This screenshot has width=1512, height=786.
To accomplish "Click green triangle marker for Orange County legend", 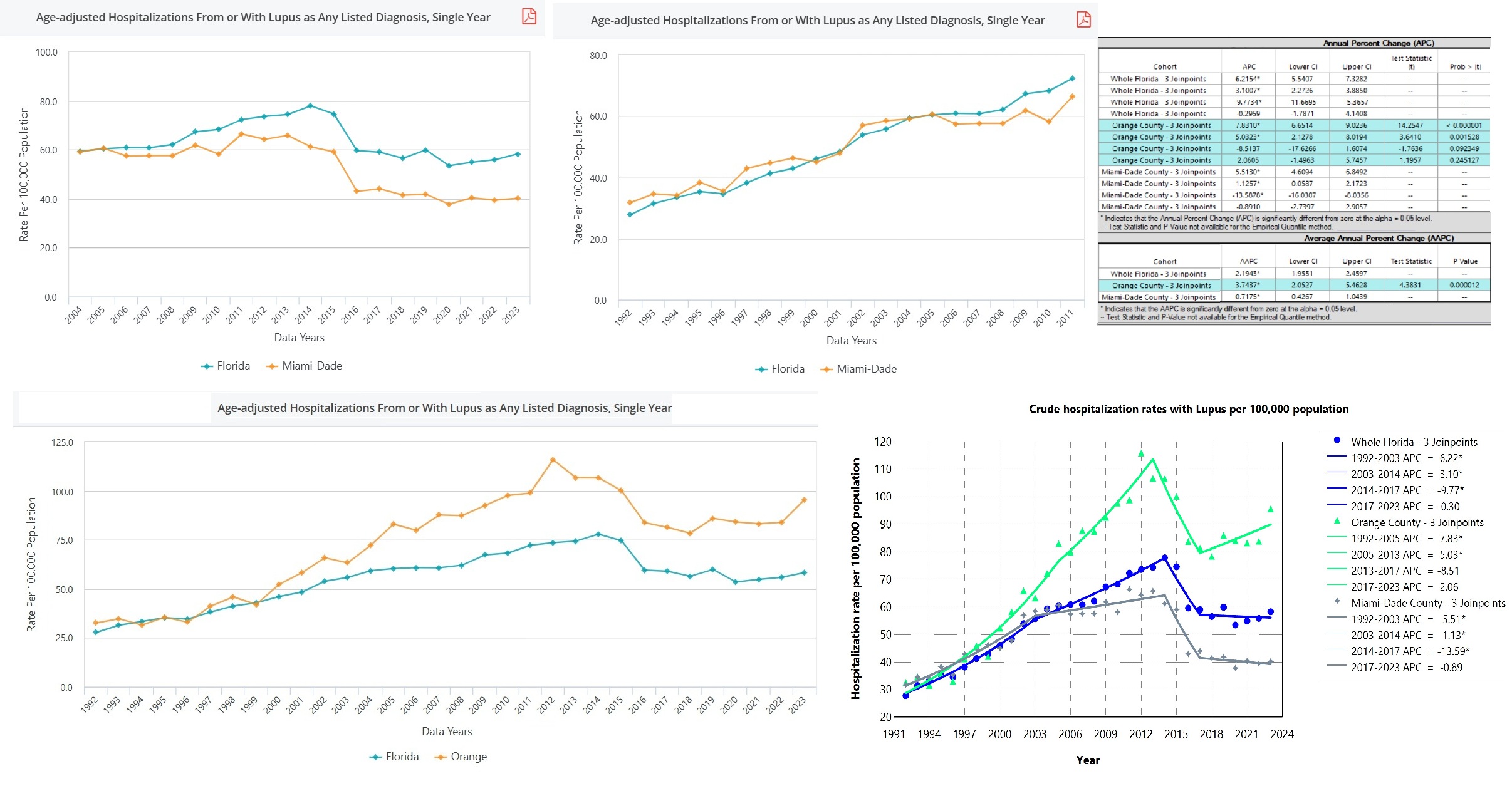I will tap(1337, 521).
